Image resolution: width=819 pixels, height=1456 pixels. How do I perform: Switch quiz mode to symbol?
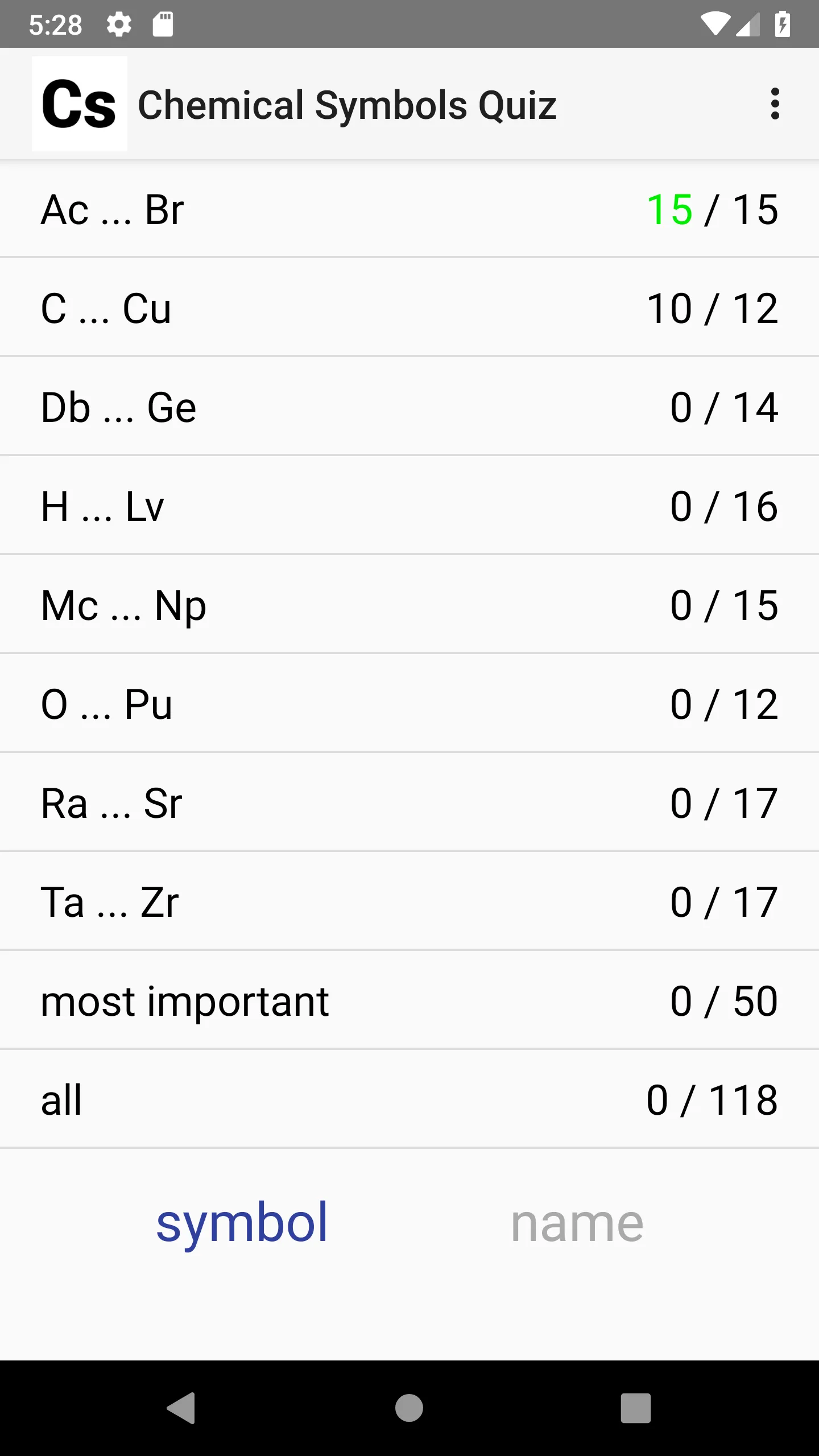pos(242,1222)
